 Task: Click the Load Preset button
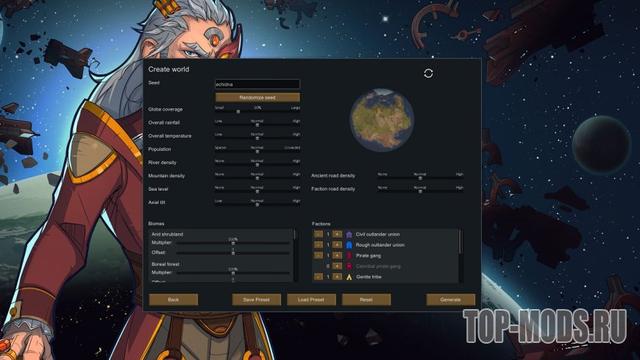click(311, 300)
